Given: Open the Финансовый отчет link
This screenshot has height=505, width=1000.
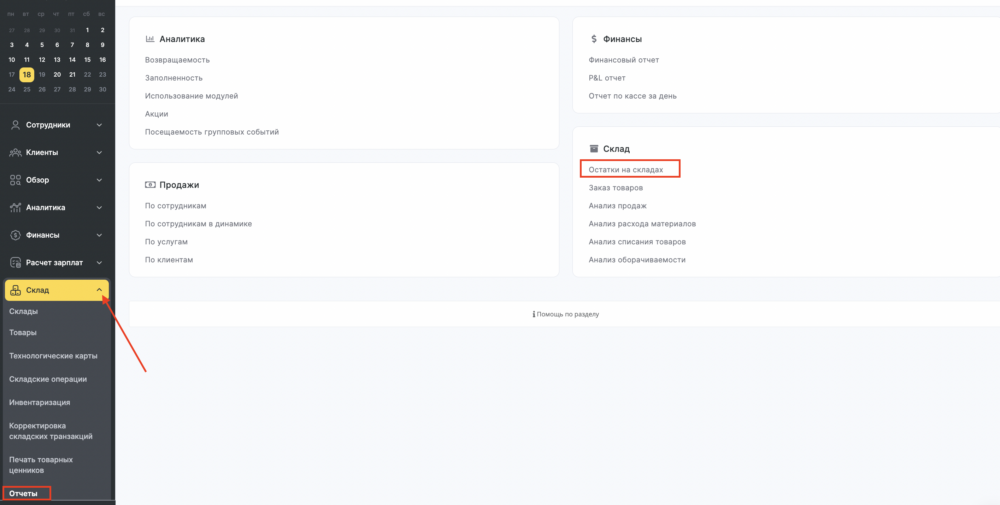Looking at the screenshot, I should (x=624, y=60).
